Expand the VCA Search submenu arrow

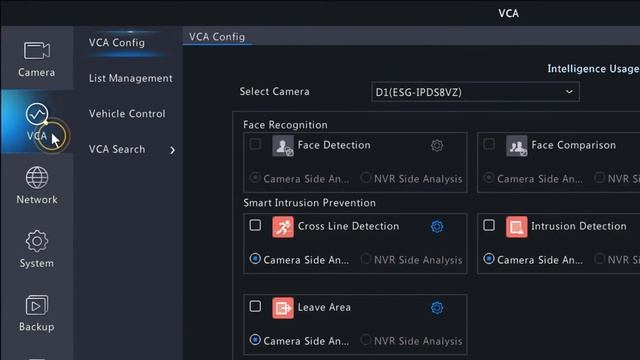(x=173, y=150)
